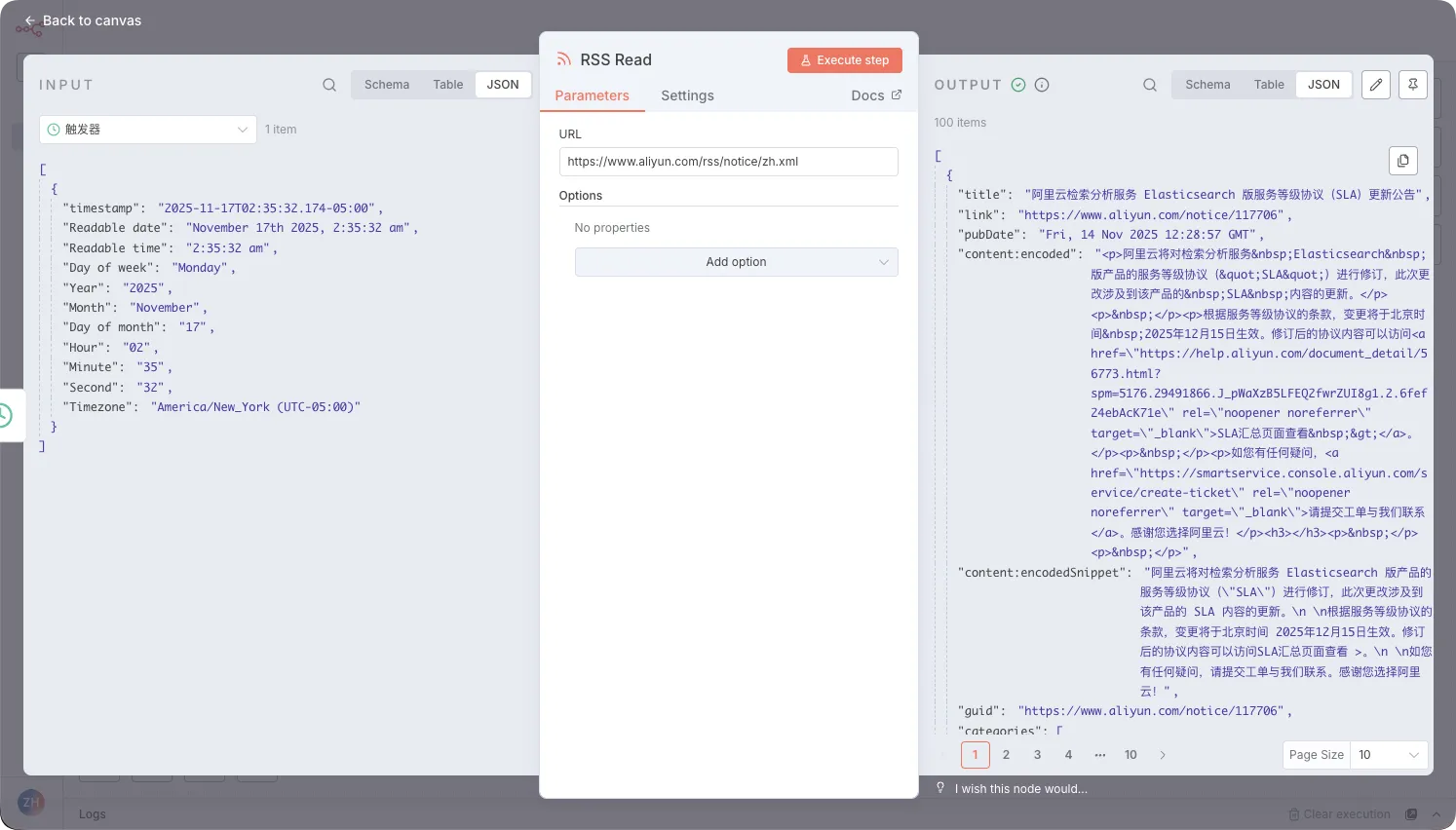The height and width of the screenshot is (830, 1456).
Task: Search the input panel data
Action: click(x=329, y=85)
